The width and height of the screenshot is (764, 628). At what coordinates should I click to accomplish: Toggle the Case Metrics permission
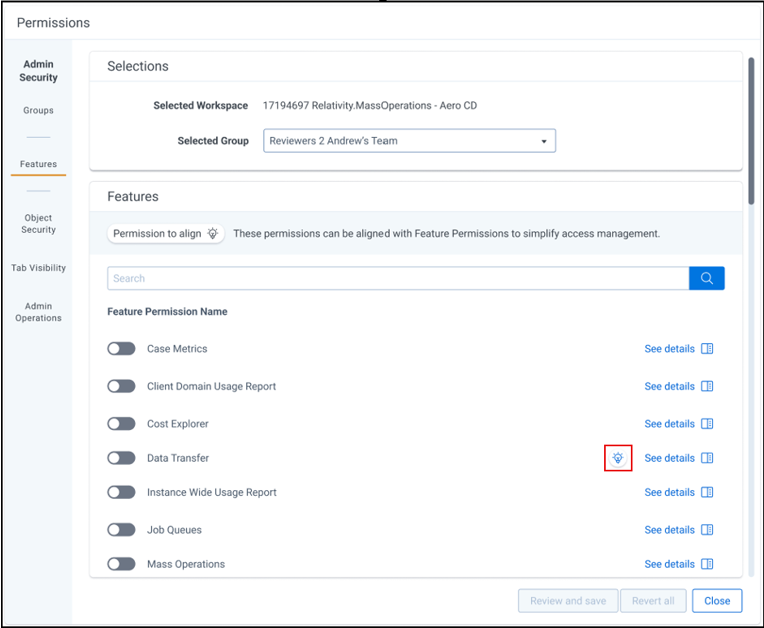(x=121, y=349)
